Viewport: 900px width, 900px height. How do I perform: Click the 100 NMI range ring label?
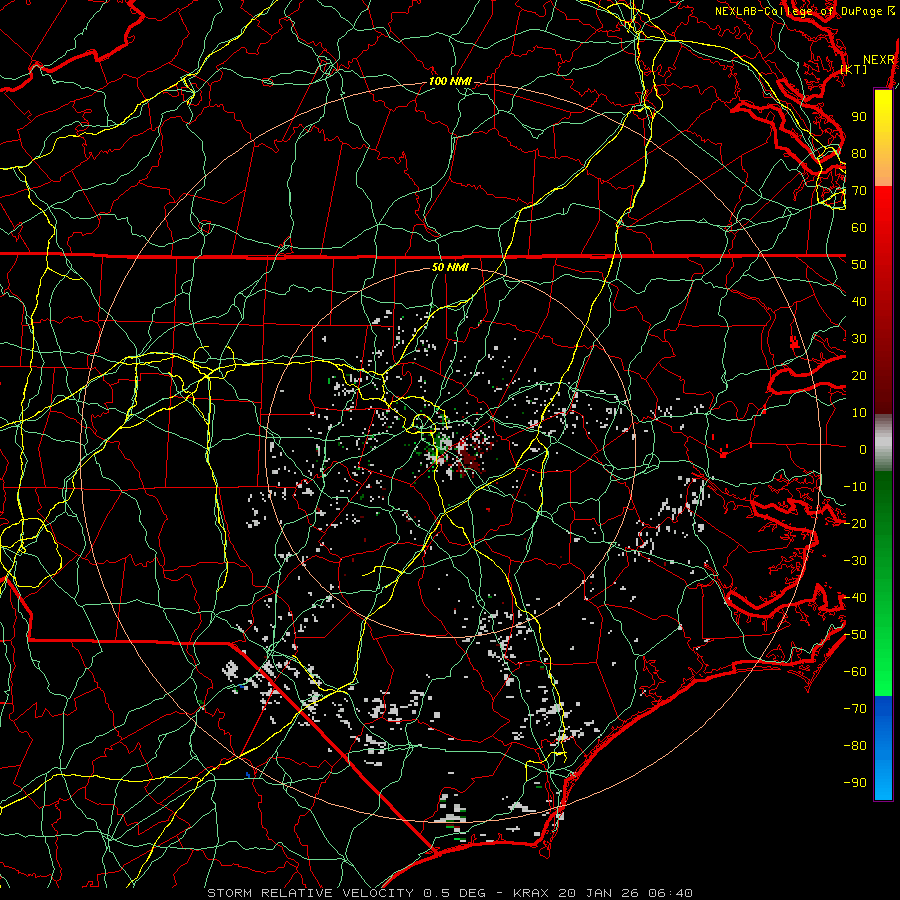[x=450, y=82]
